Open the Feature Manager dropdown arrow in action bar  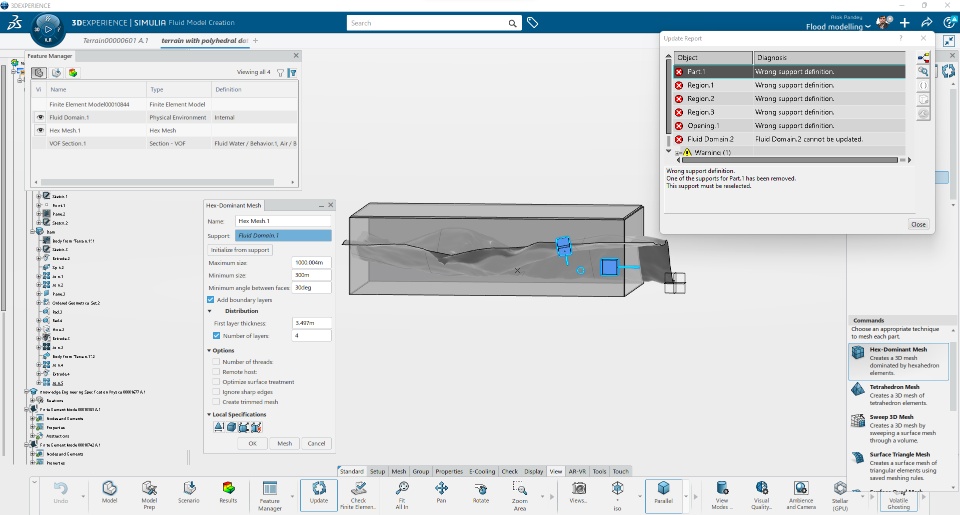point(292,496)
